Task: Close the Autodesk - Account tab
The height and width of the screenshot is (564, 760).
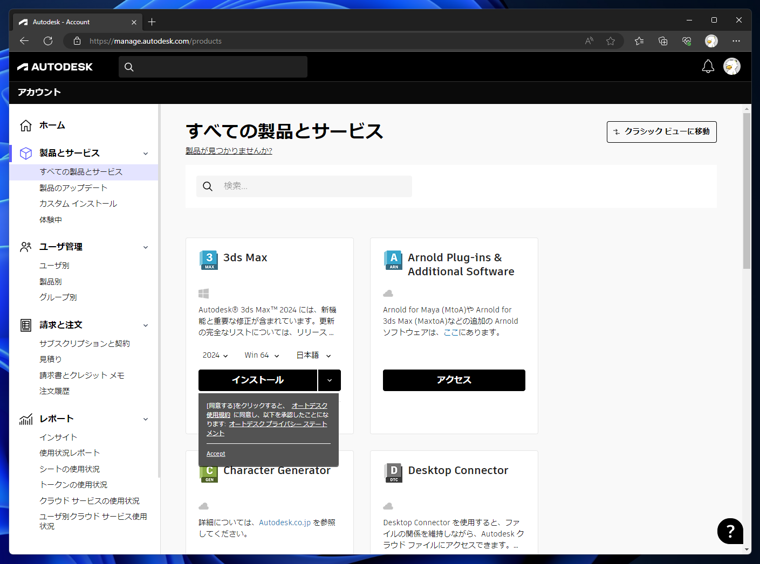Action: pyautogui.click(x=134, y=22)
